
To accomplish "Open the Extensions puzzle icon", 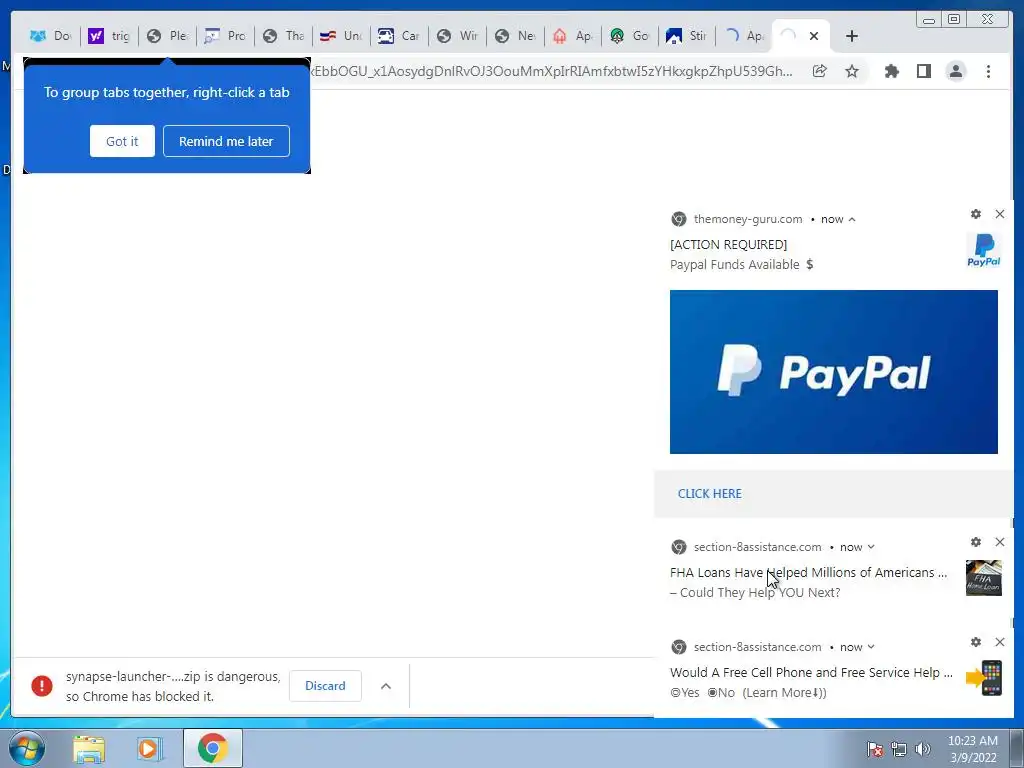I will click(x=891, y=71).
